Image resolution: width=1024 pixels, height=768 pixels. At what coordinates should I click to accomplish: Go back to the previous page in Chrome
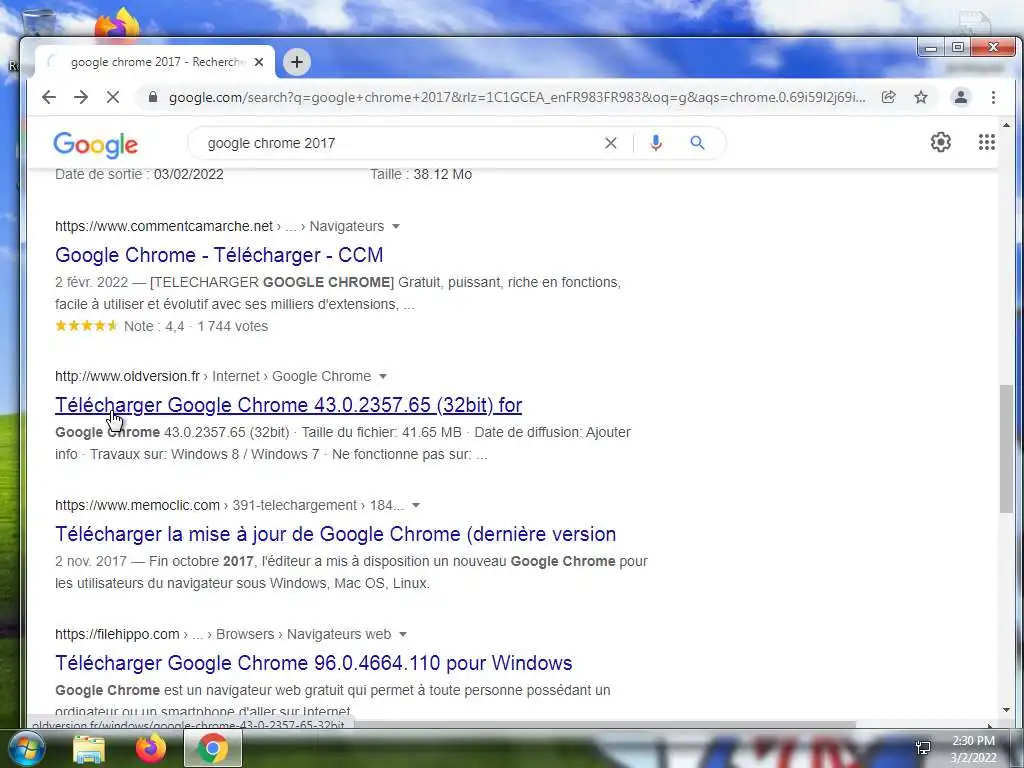(49, 97)
